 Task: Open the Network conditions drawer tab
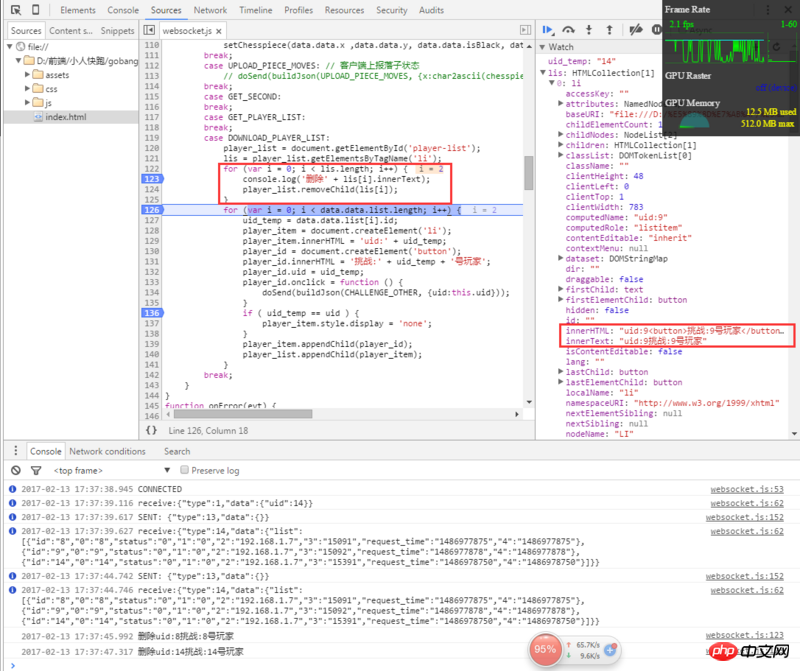coord(107,451)
